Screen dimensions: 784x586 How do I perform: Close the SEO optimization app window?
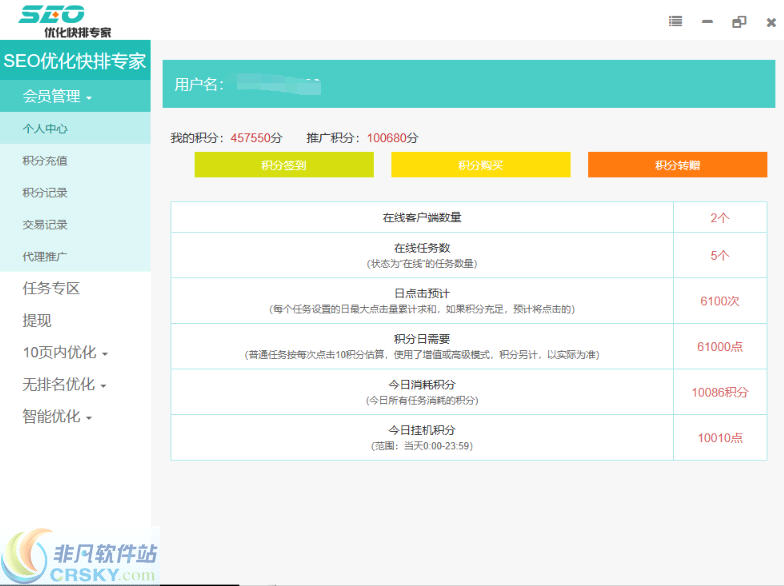tap(770, 22)
